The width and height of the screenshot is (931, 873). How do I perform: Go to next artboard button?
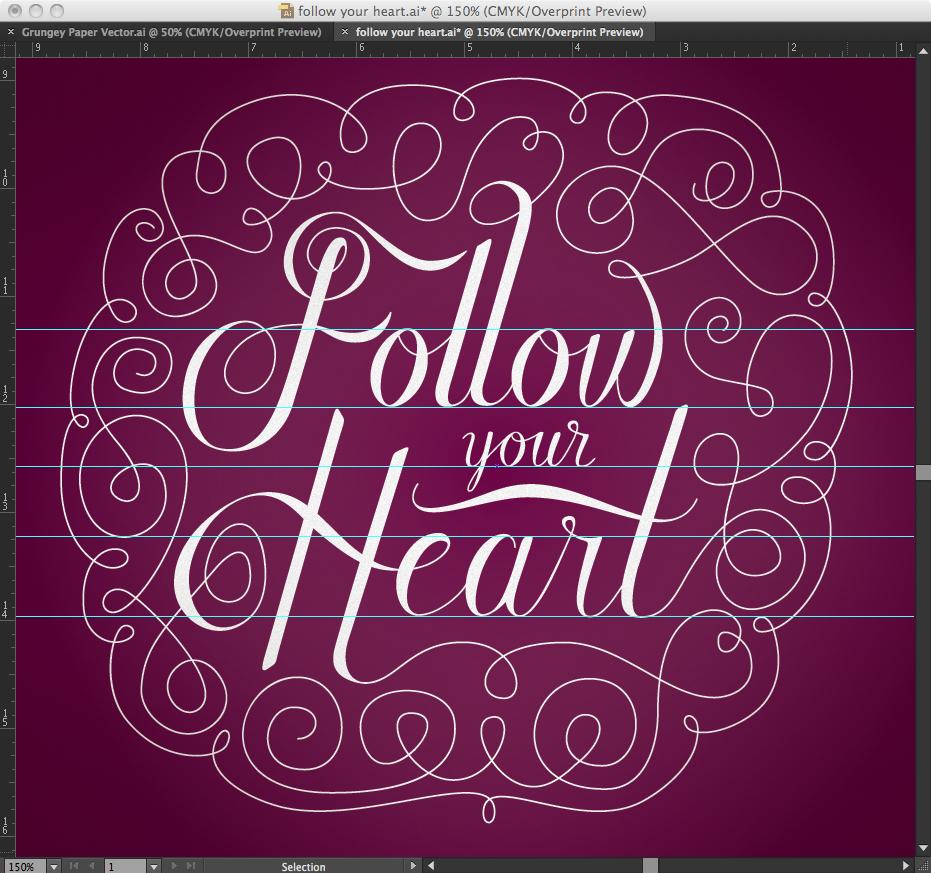[x=174, y=866]
